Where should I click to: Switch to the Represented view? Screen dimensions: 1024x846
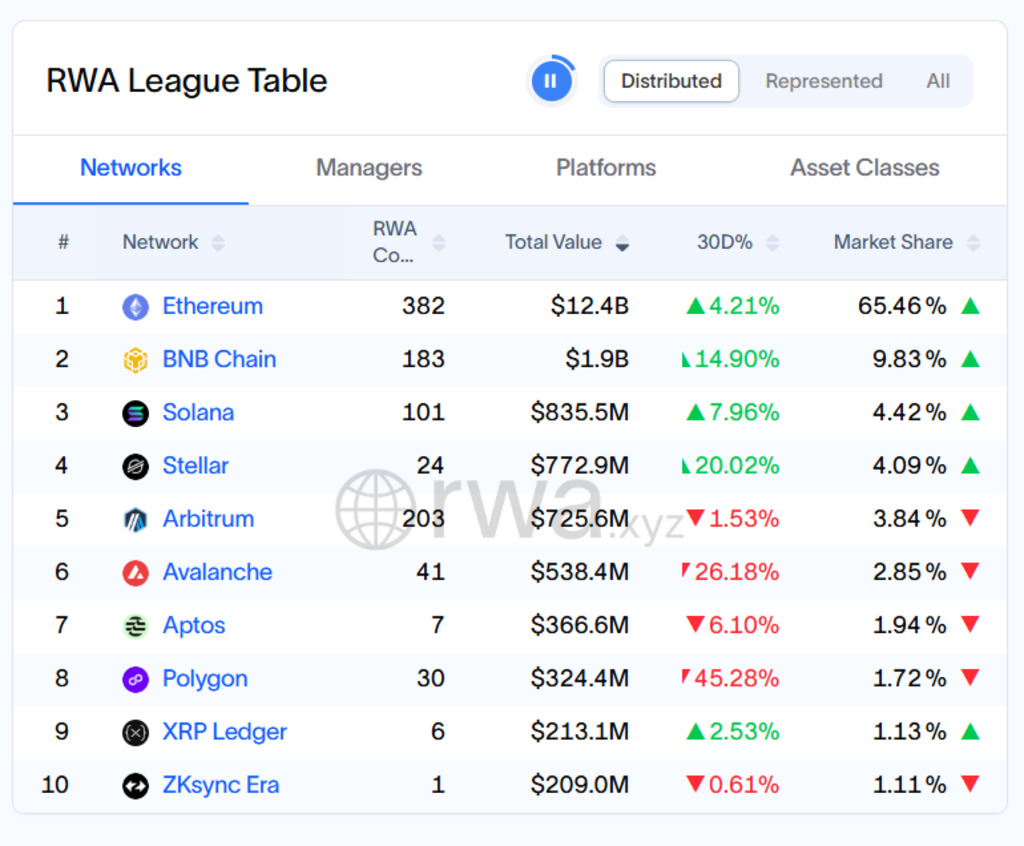pyautogui.click(x=823, y=81)
